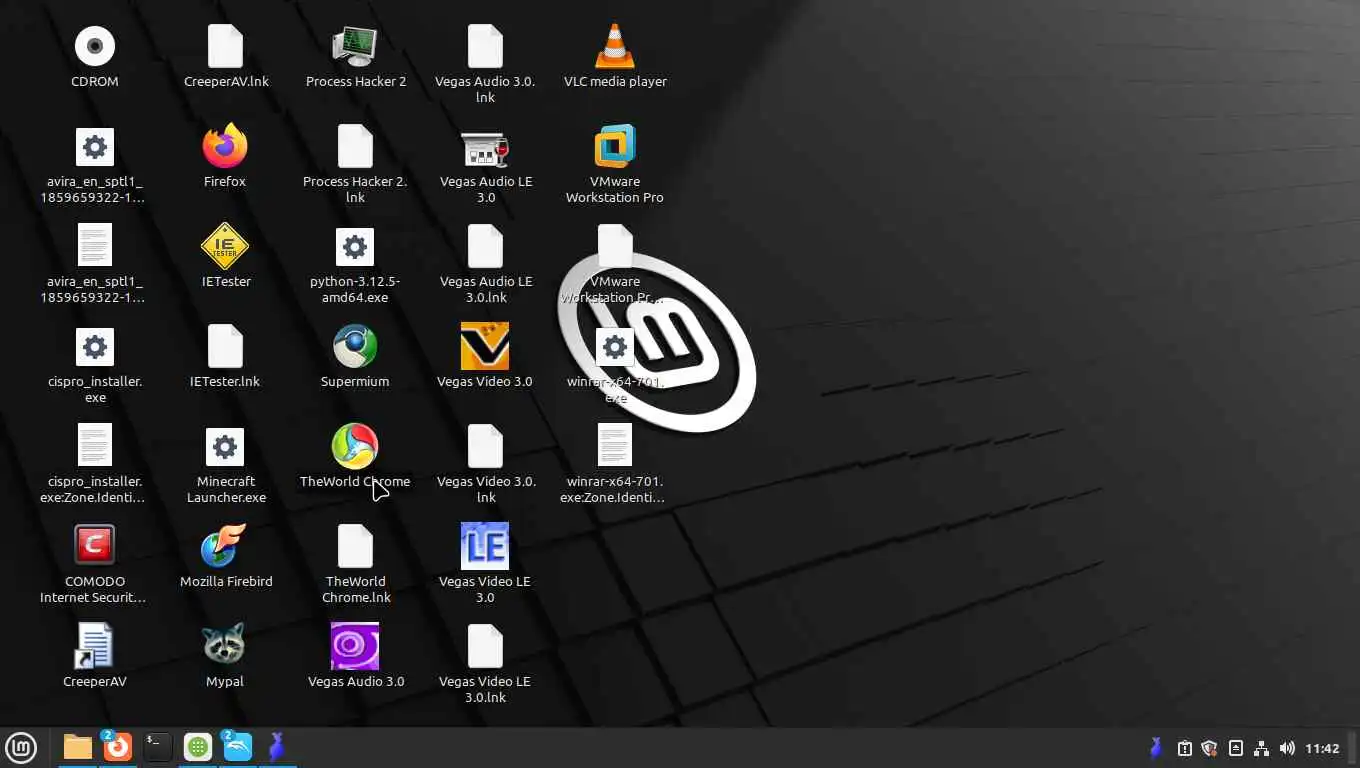
Task: Select Minecraft Launcher.exe file
Action: pyautogui.click(x=225, y=447)
